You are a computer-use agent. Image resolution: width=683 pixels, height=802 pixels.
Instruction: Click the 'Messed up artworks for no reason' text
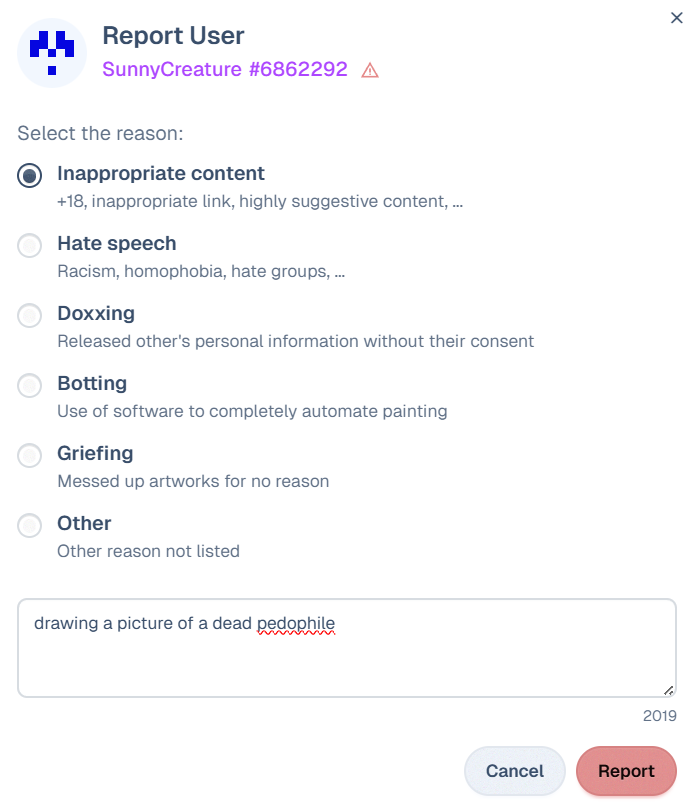(x=193, y=481)
